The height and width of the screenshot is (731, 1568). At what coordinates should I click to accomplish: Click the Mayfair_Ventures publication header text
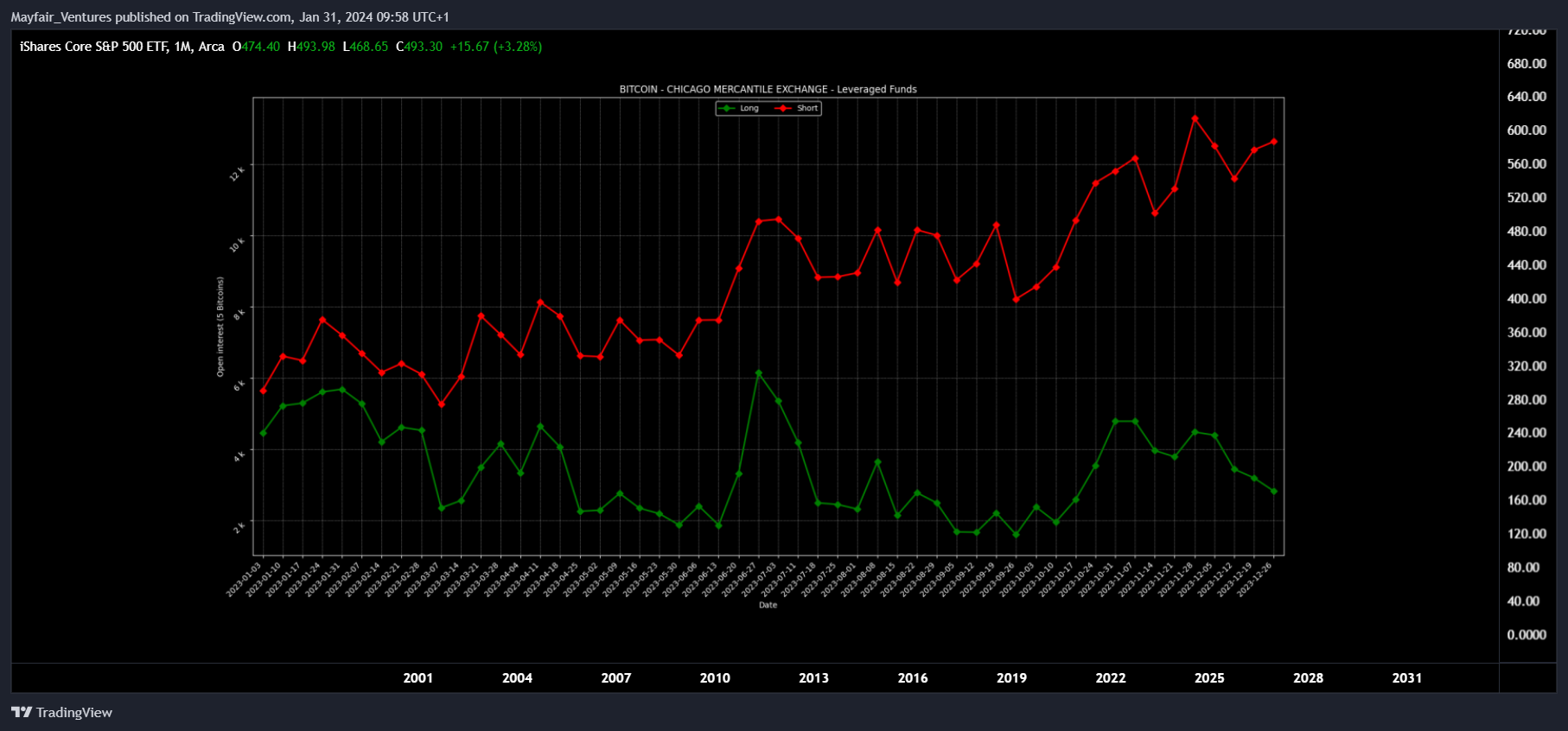tap(230, 16)
